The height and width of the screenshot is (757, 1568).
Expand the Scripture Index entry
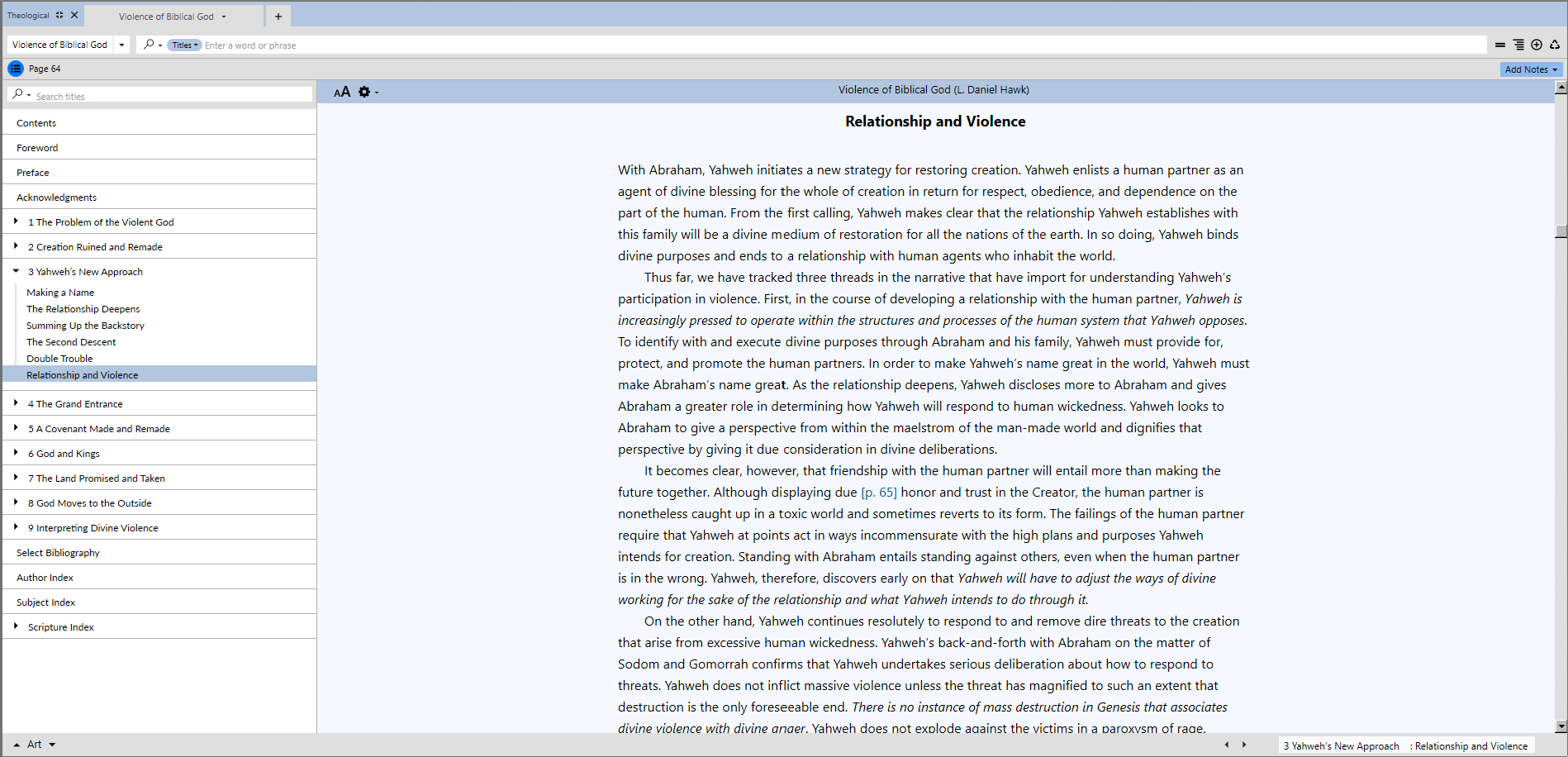tap(16, 626)
